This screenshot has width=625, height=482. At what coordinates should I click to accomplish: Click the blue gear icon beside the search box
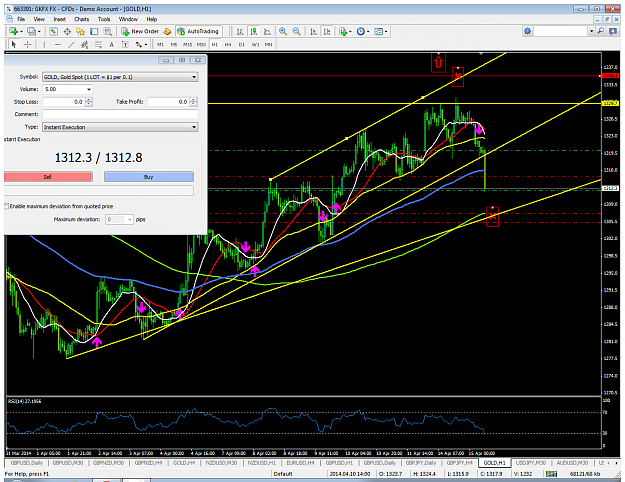528,31
